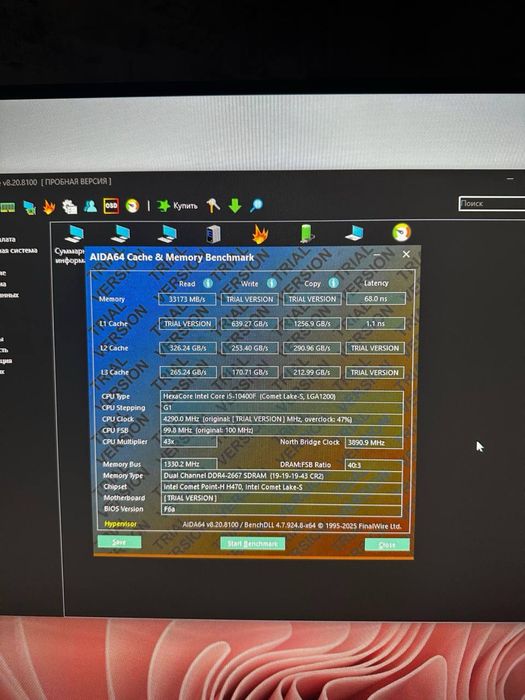Click the Купить buy button label
Viewport: 525px width, 700px height.
tap(185, 205)
